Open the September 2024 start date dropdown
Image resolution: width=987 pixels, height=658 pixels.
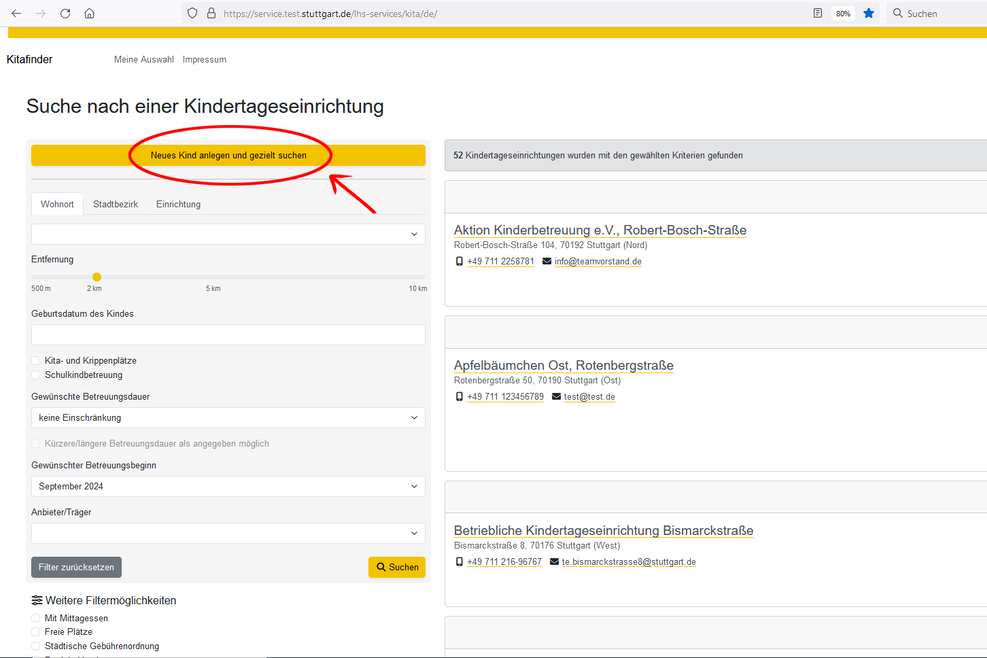click(228, 487)
